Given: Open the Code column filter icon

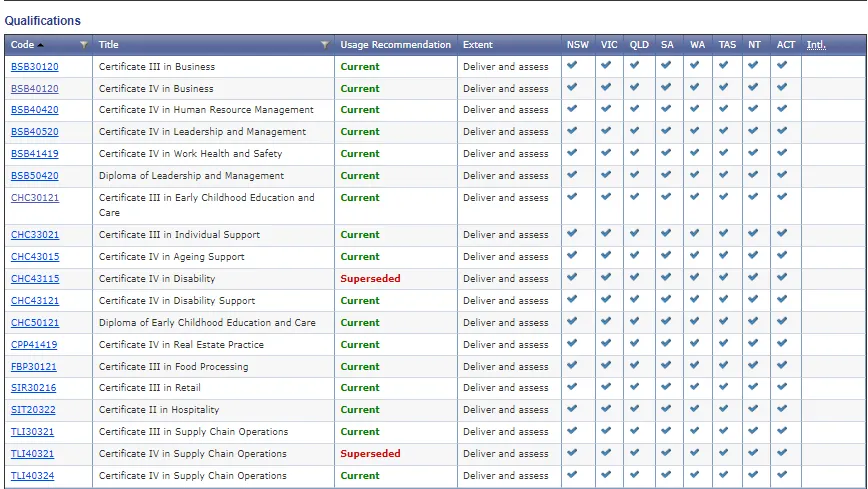Looking at the screenshot, I should 84,45.
